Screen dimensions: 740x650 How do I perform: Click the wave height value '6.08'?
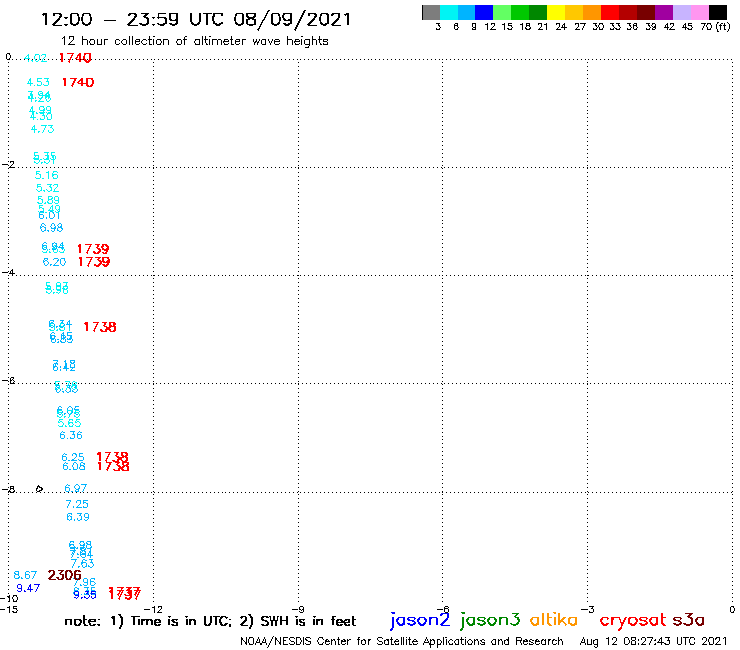74,466
